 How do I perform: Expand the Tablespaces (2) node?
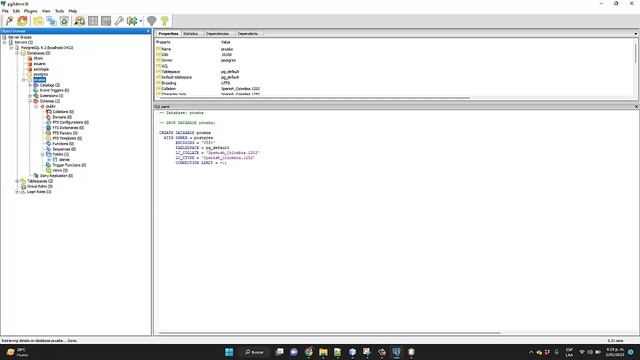click(x=17, y=181)
